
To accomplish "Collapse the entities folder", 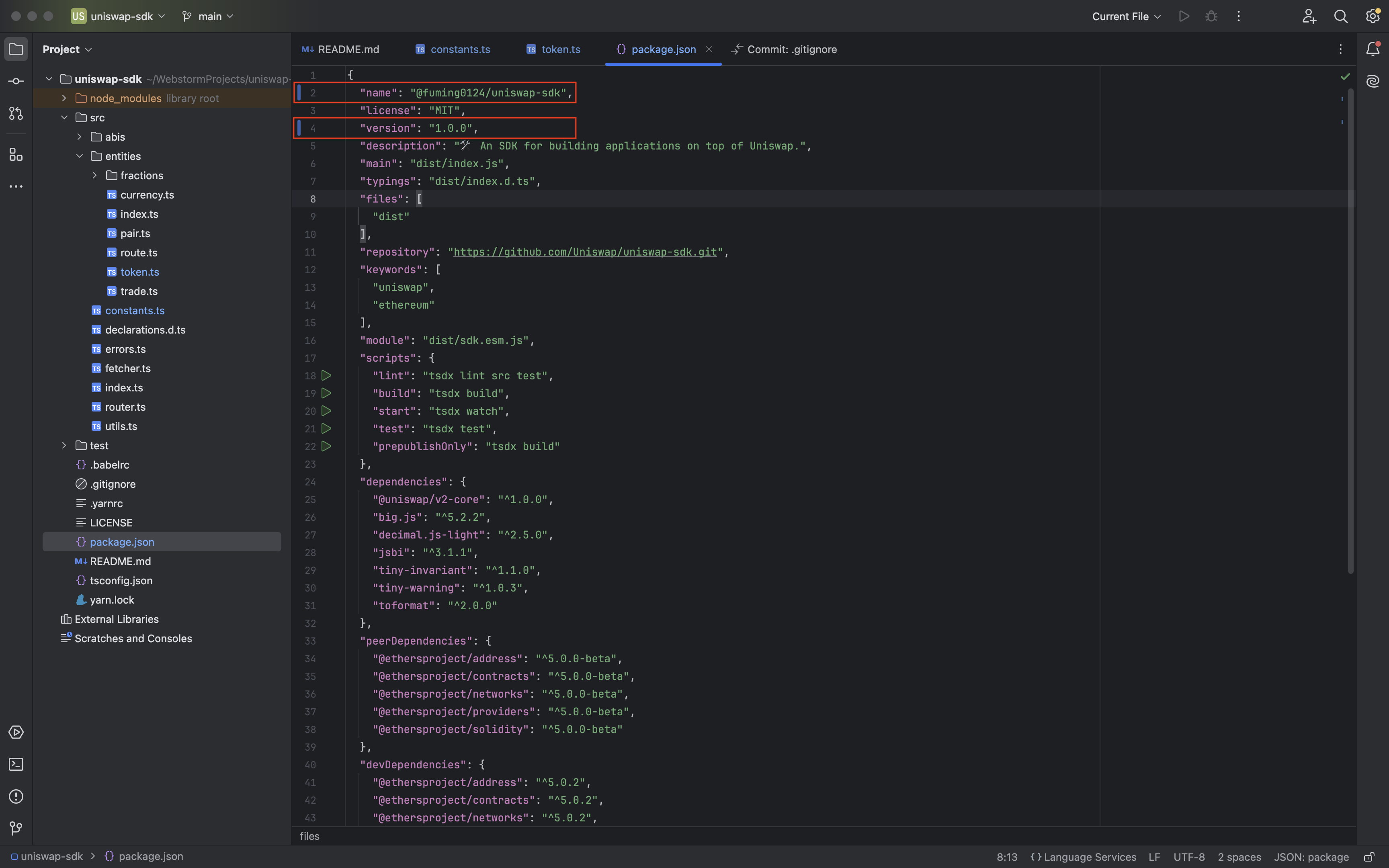I will pos(79,156).
